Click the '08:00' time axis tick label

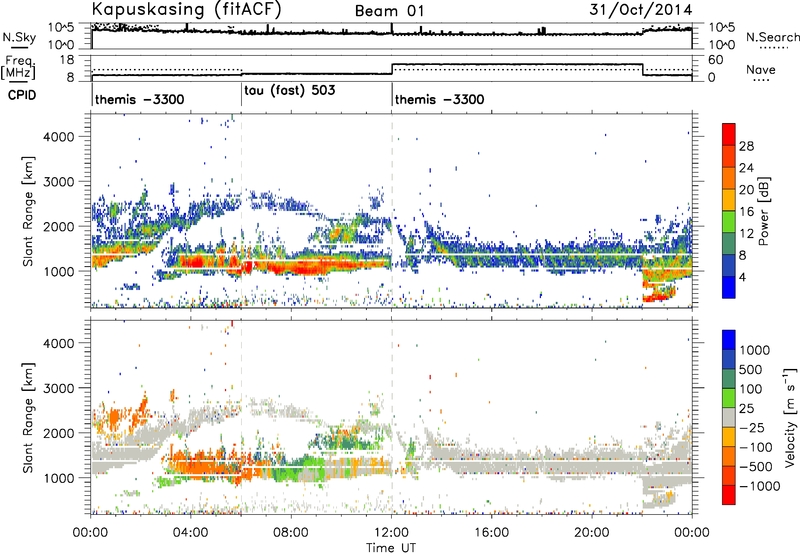coord(290,533)
